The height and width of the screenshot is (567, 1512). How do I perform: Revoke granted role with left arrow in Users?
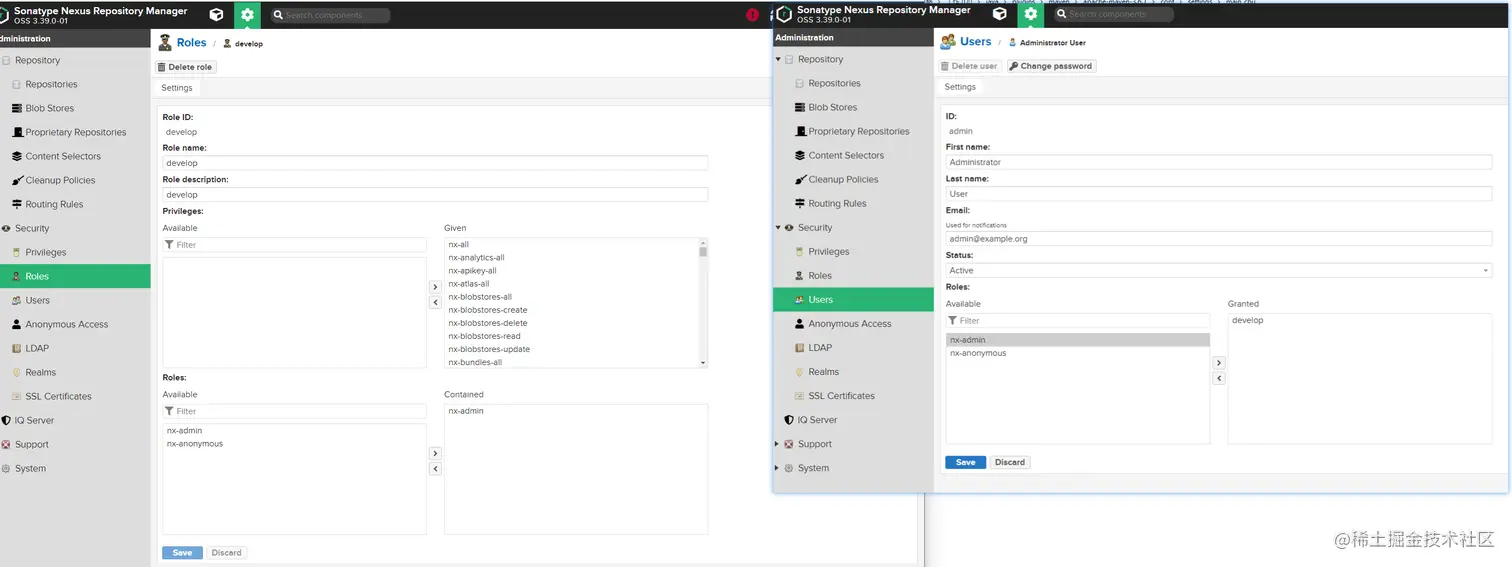click(1218, 378)
